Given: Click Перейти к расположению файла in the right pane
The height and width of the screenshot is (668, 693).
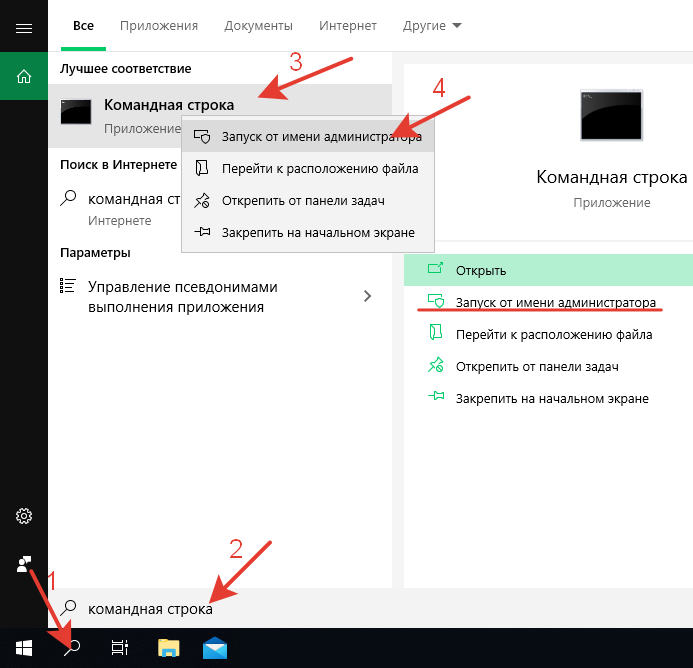Looking at the screenshot, I should 548,334.
